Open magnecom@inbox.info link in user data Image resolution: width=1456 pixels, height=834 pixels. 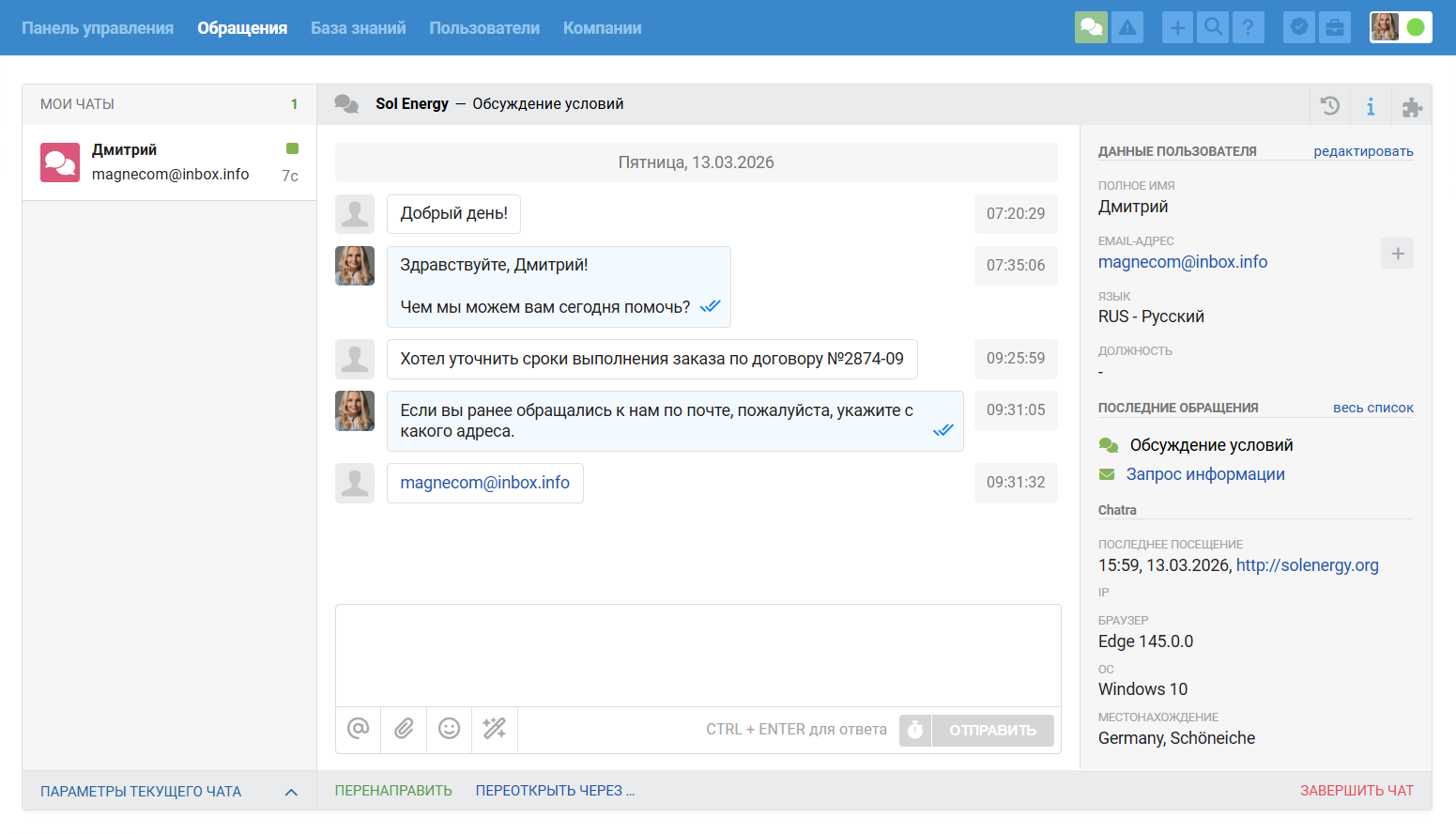[x=1183, y=262]
